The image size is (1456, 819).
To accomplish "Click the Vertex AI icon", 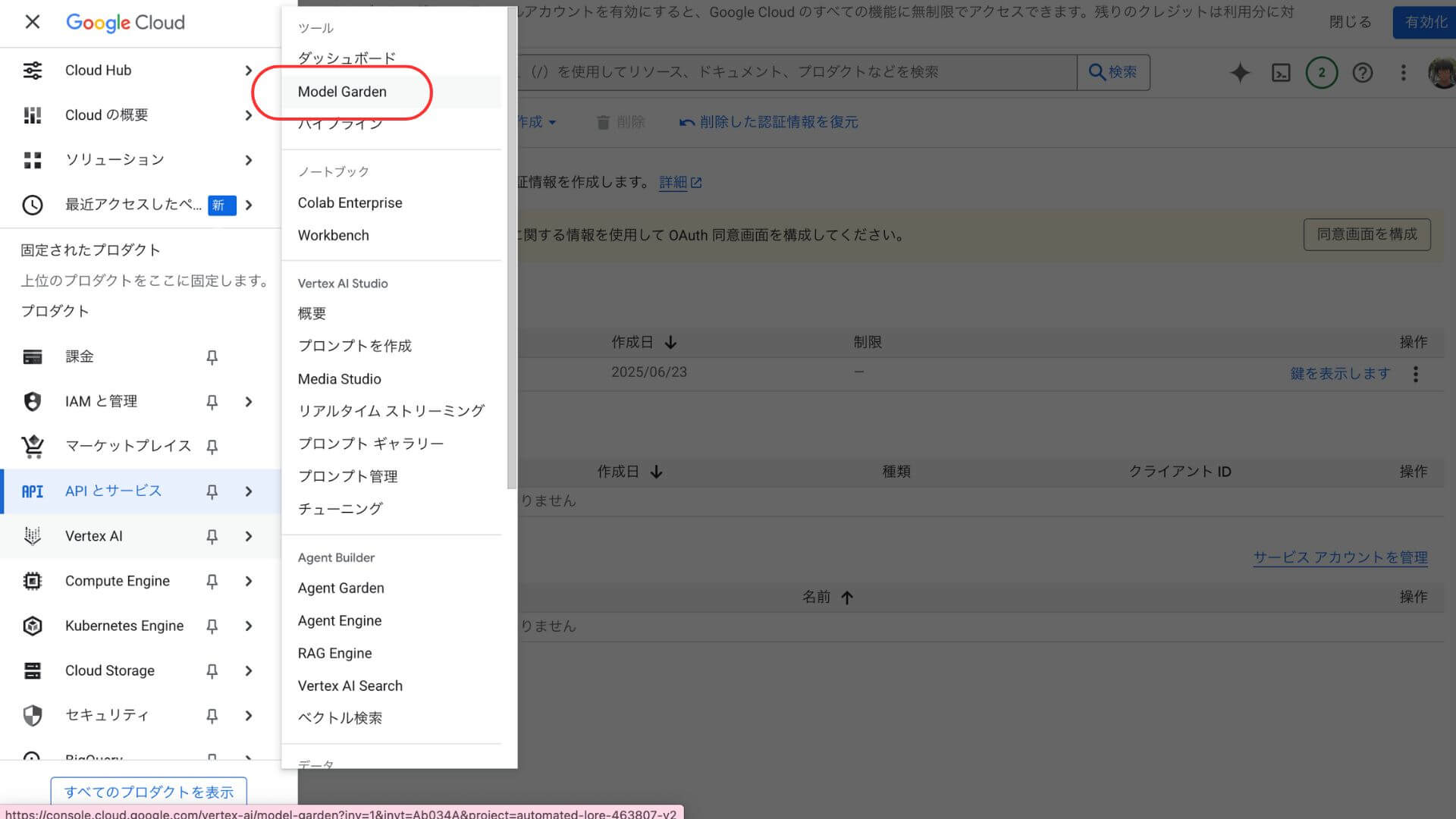I will (33, 536).
